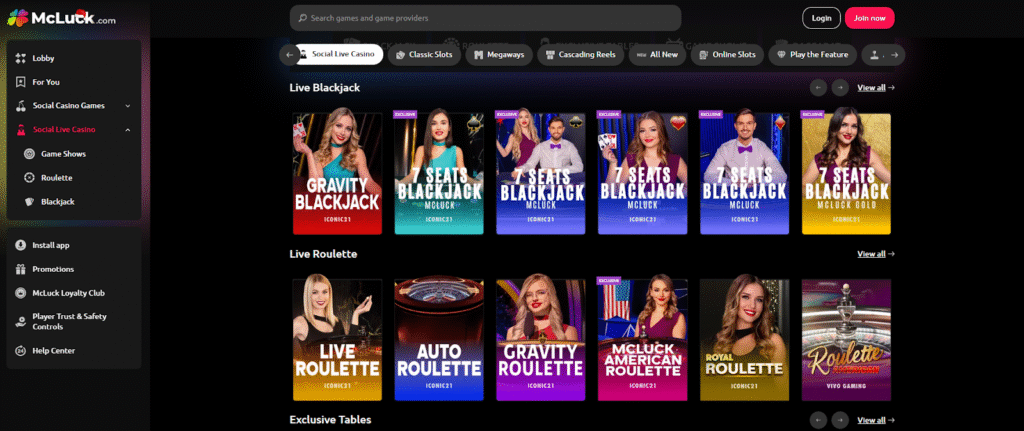Click the Game Shows icon
1024x431 pixels.
pos(29,154)
